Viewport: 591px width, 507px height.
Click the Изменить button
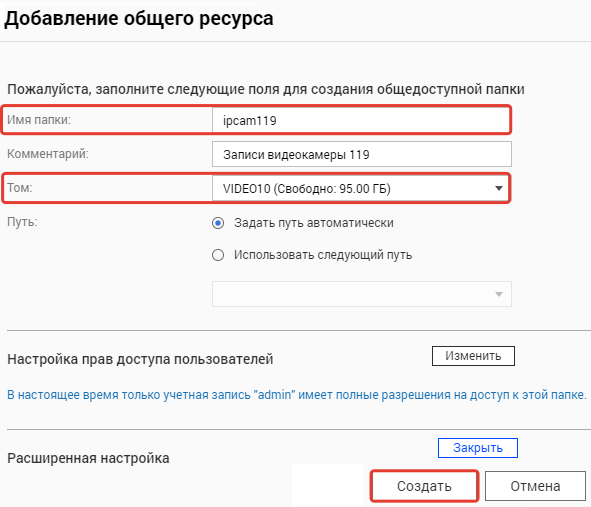point(473,356)
